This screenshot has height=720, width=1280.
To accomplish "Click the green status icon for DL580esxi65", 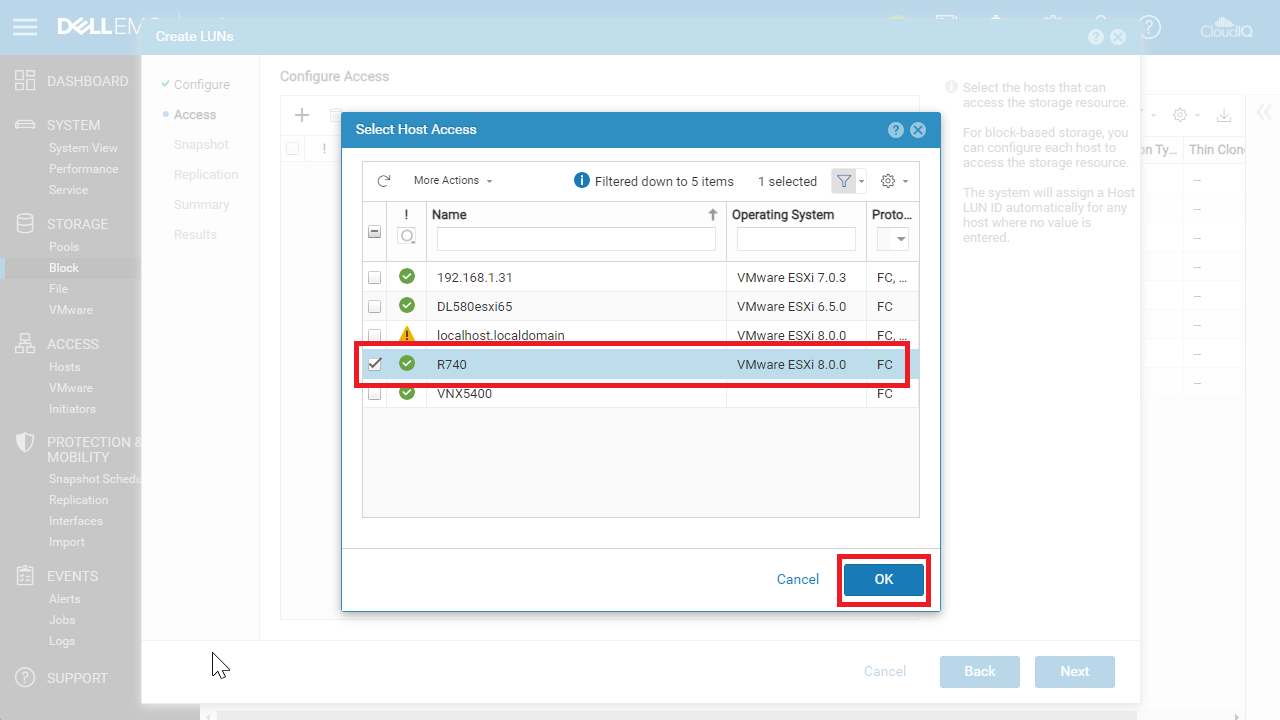I will coord(407,305).
